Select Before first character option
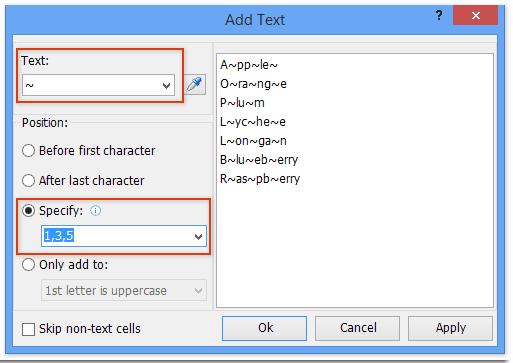Viewport: 513px width, 363px height. pyautogui.click(x=28, y=151)
